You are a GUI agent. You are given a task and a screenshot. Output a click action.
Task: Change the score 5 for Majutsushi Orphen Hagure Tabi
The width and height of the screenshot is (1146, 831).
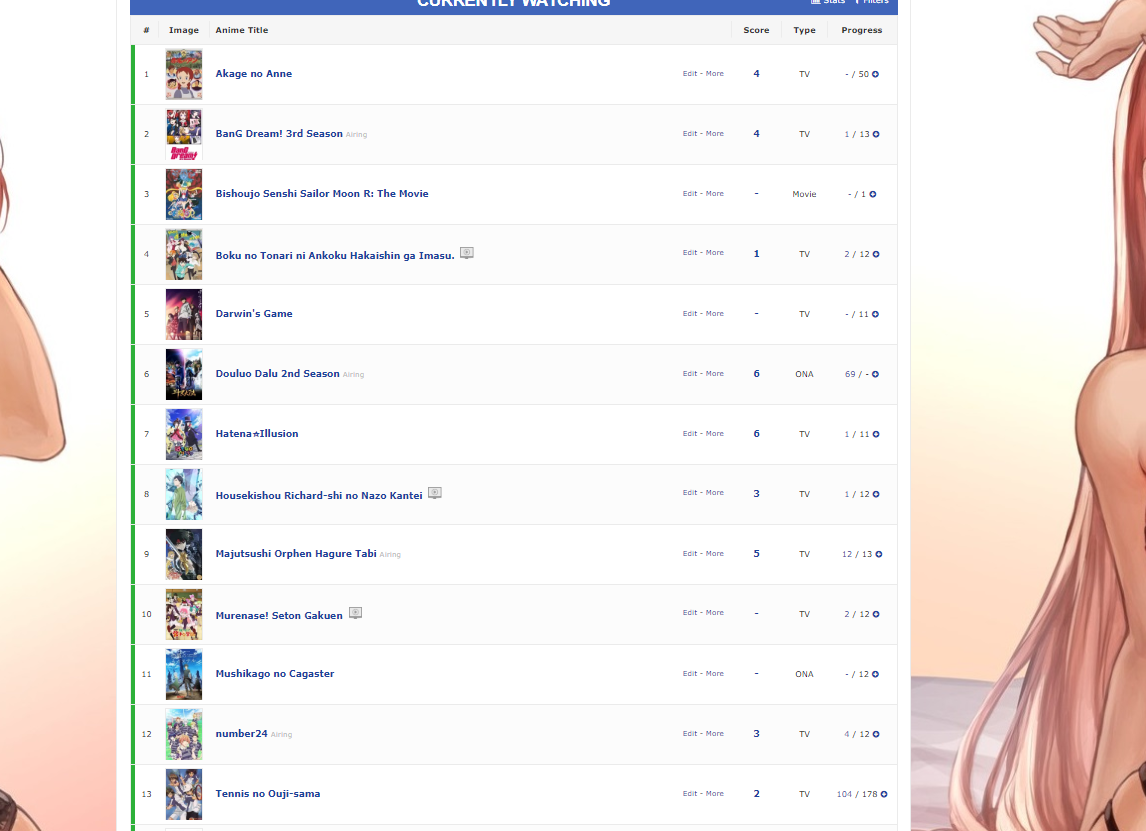[x=756, y=553]
